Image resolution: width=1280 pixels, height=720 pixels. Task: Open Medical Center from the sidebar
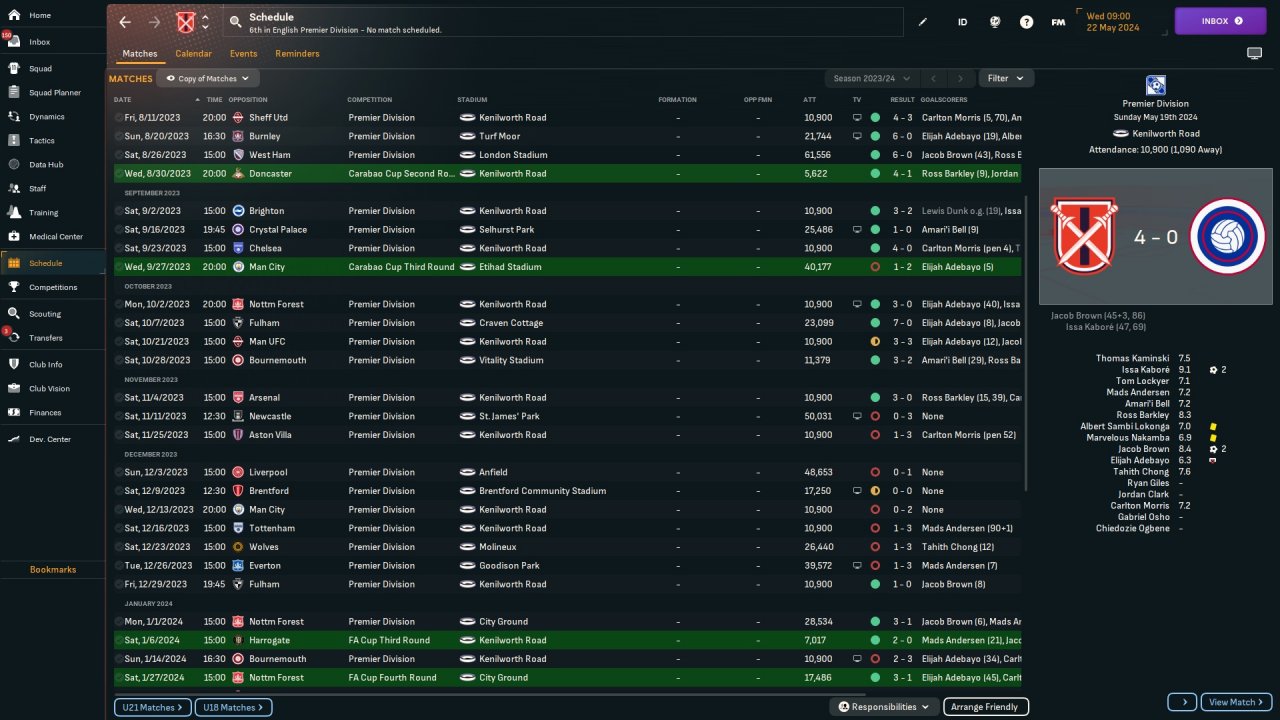(52, 237)
